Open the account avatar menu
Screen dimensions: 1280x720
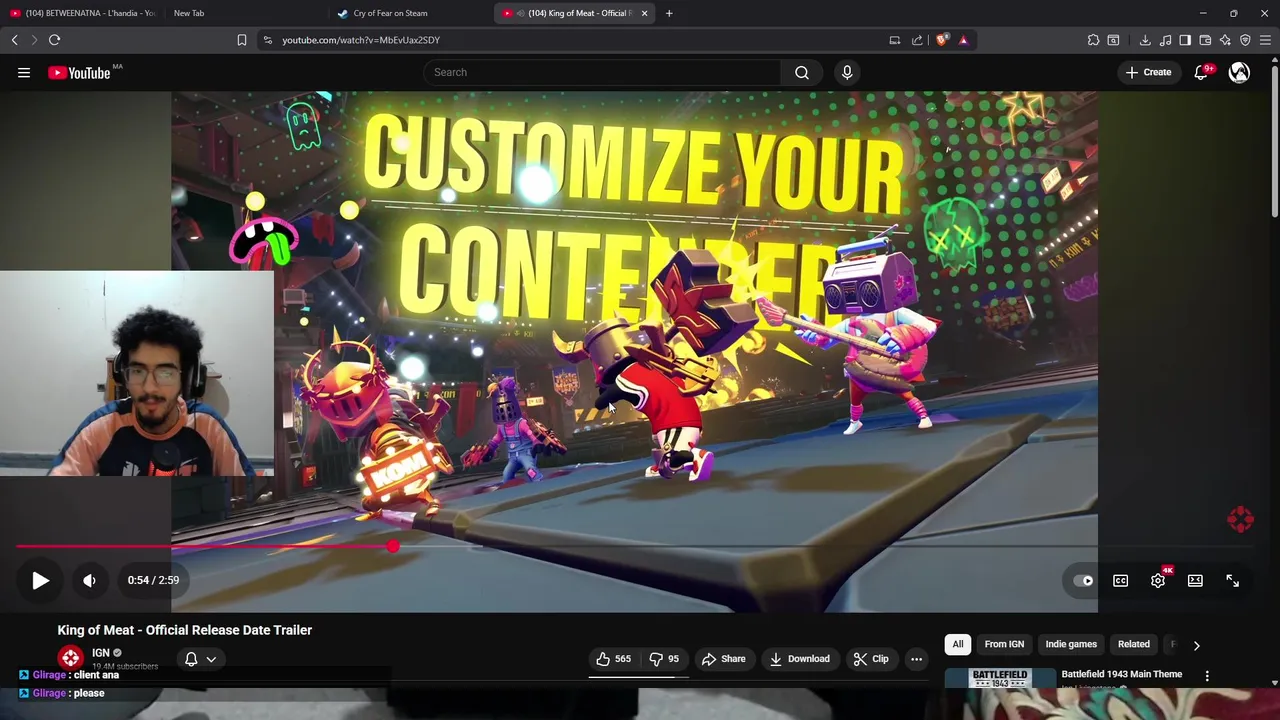1240,72
